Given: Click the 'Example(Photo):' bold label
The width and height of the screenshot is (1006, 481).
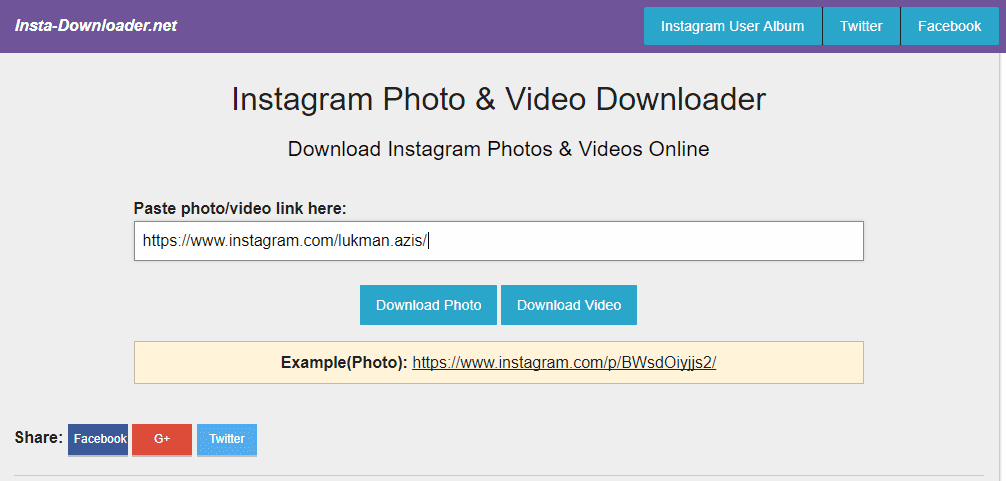Looking at the screenshot, I should click(x=345, y=363).
